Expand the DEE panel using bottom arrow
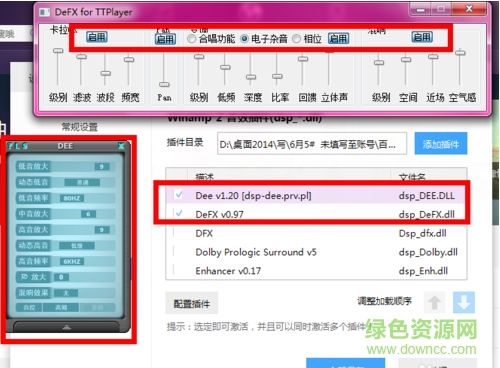 point(66,327)
